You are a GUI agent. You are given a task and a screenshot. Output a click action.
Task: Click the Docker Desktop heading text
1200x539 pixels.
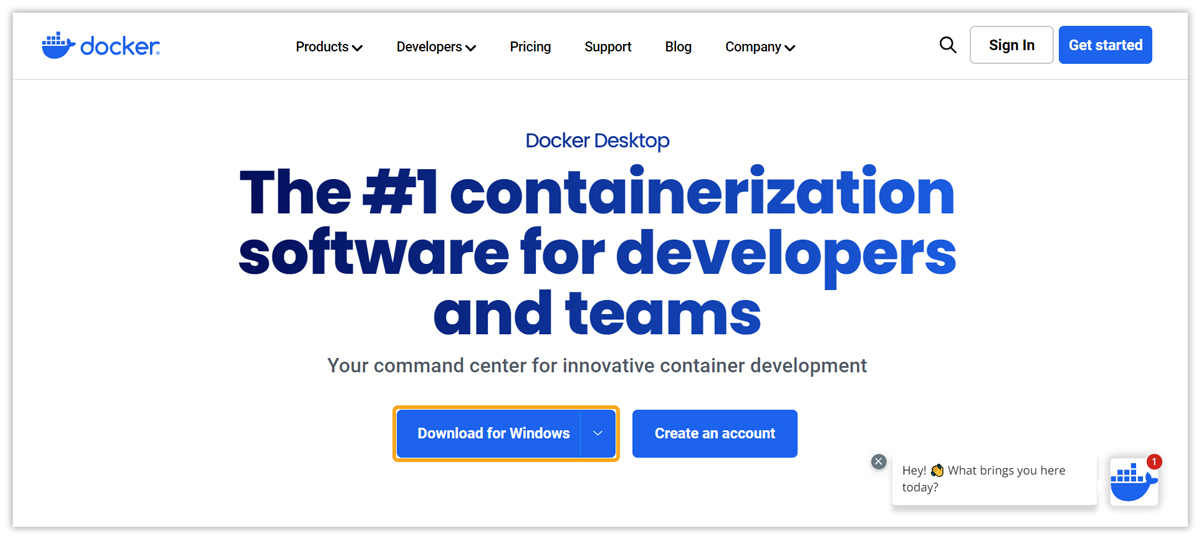598,141
